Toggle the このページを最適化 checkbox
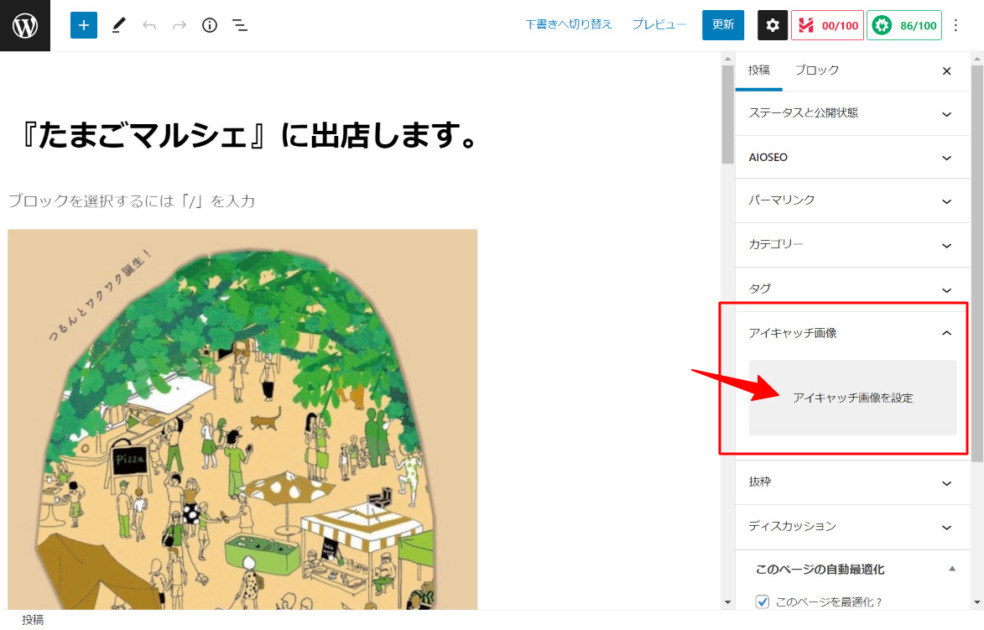984x630 pixels. (x=763, y=602)
